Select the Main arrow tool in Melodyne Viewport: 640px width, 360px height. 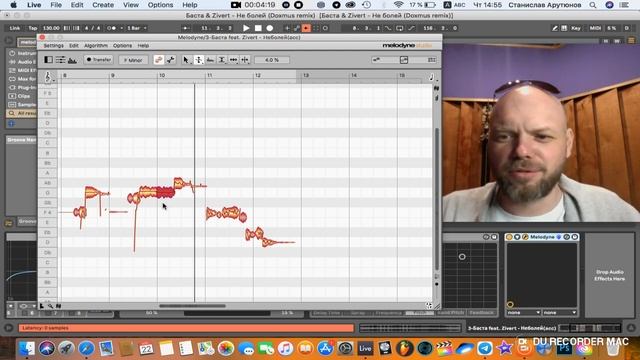pos(186,60)
